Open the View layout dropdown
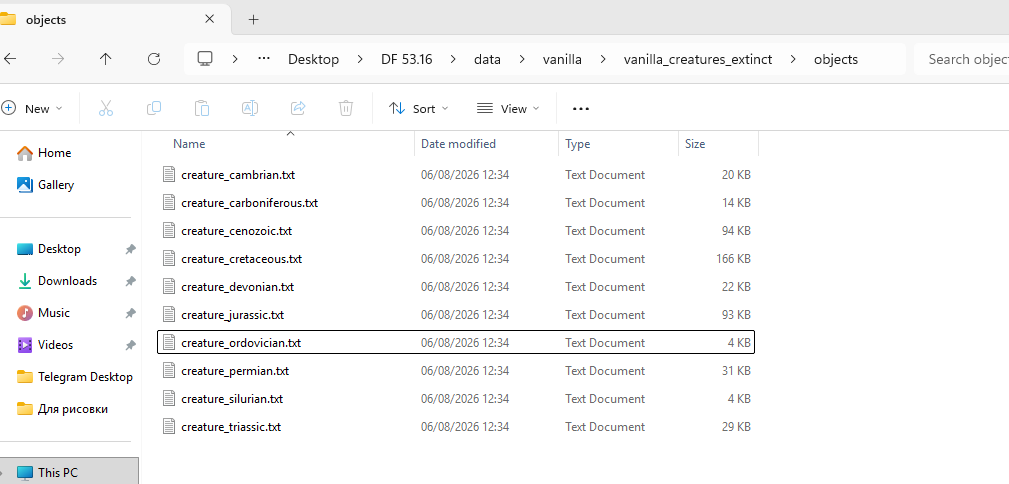This screenshot has height=484, width=1009. coord(508,108)
